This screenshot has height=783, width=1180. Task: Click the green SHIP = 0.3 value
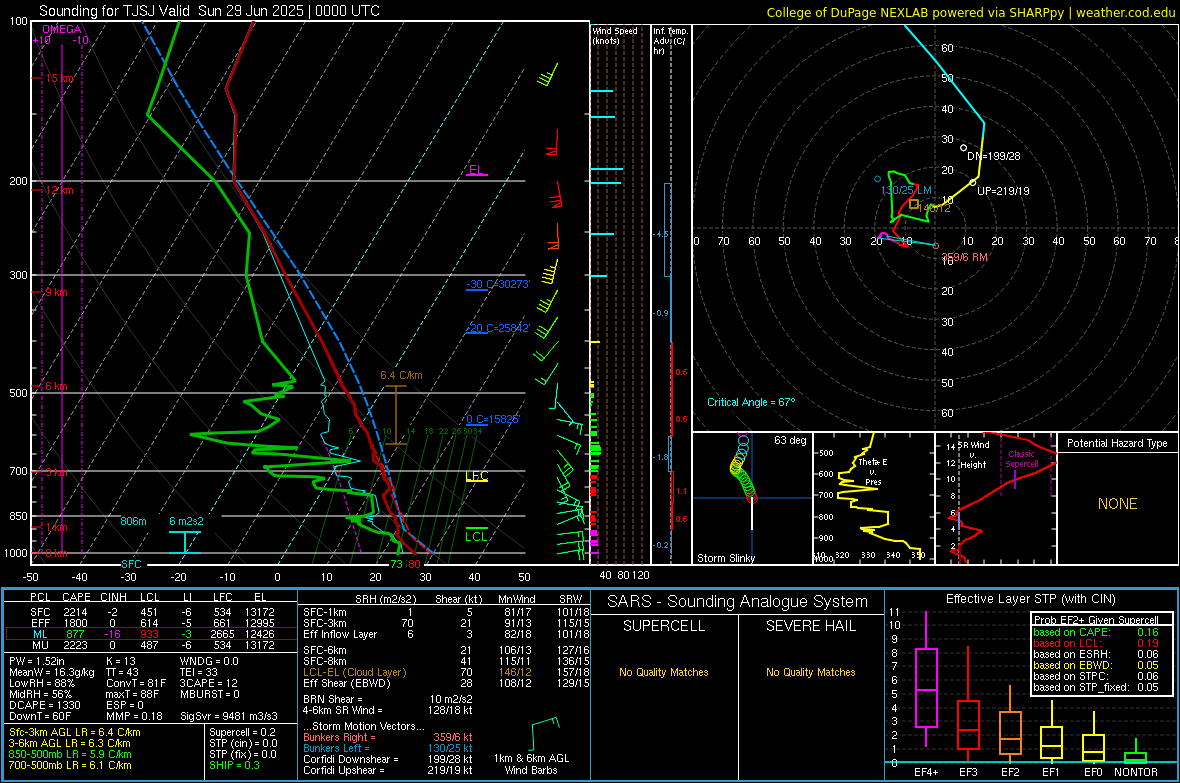234,765
